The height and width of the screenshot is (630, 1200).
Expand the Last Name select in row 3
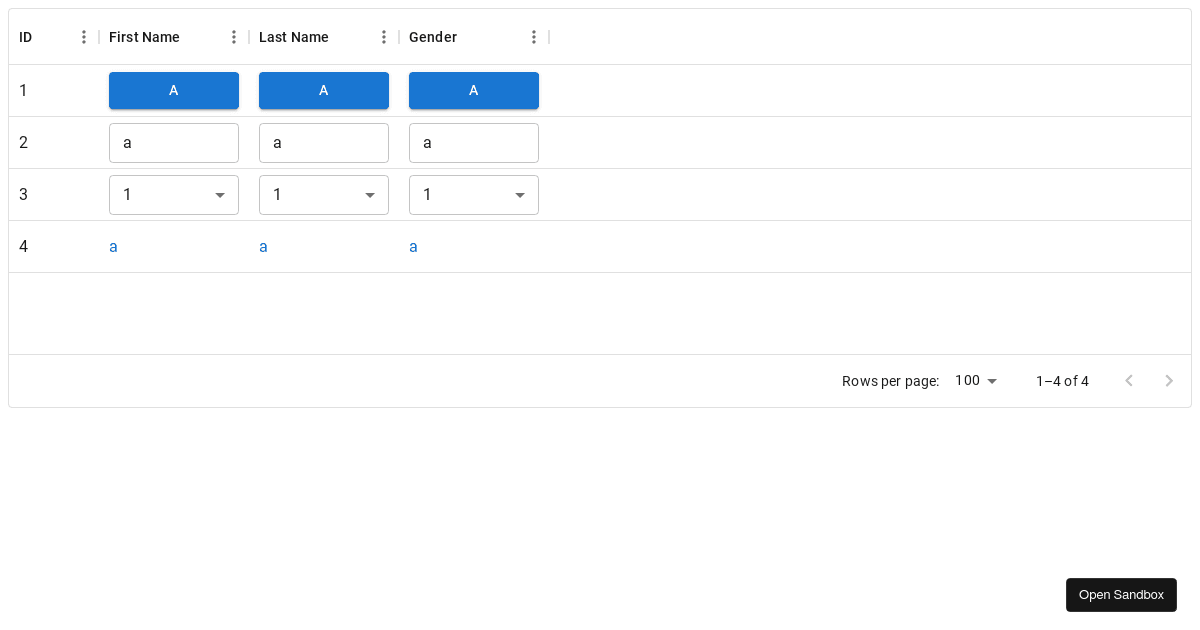[x=324, y=195]
